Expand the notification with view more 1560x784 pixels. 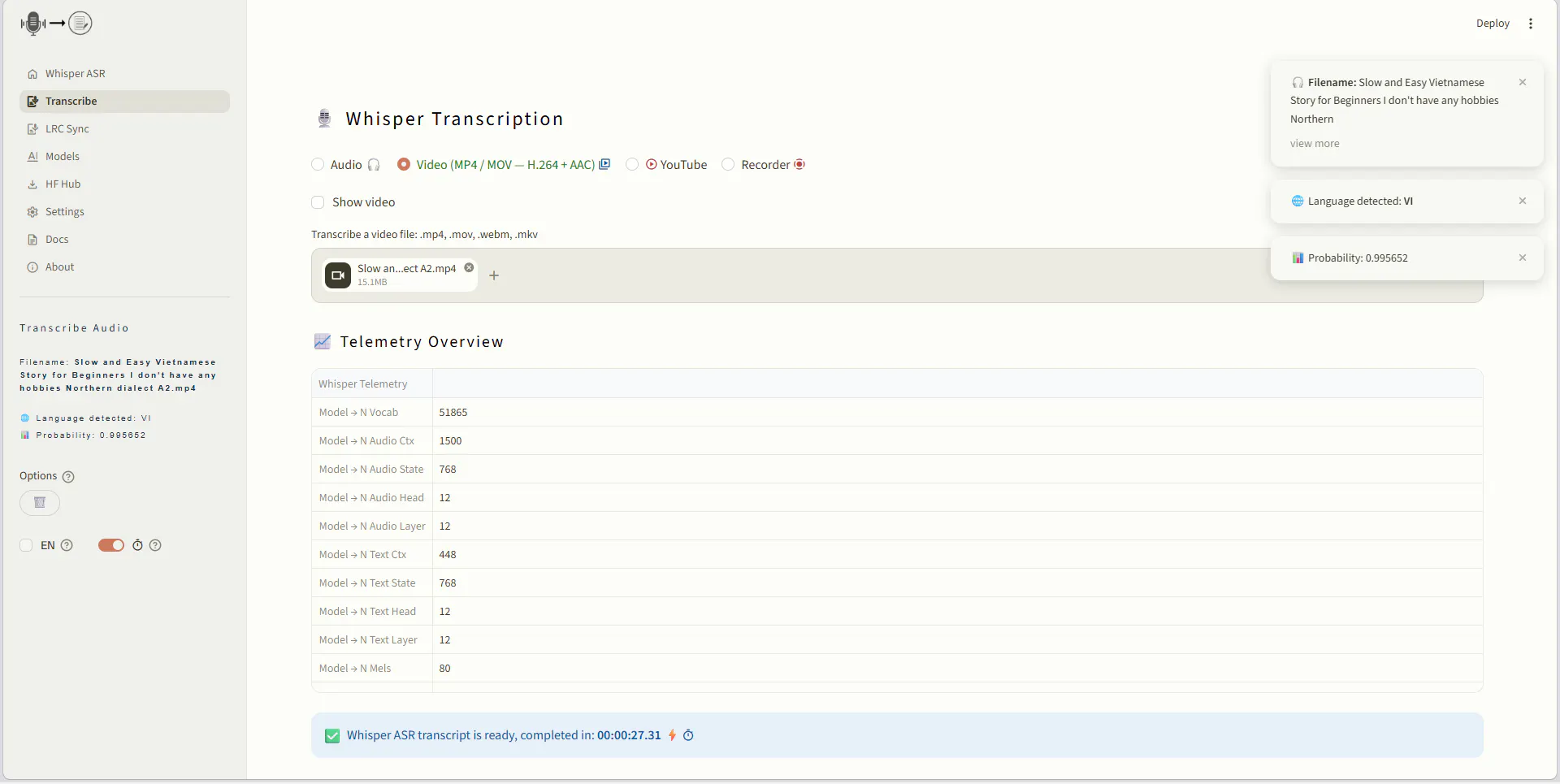[x=1315, y=144]
